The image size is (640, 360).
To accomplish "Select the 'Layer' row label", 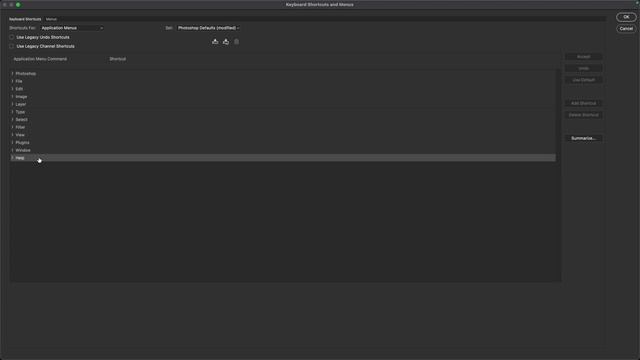I will (x=21, y=104).
